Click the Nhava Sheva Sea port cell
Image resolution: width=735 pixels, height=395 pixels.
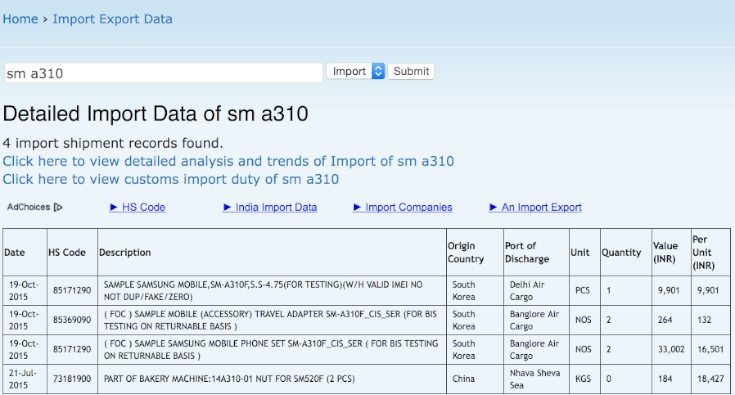point(536,379)
